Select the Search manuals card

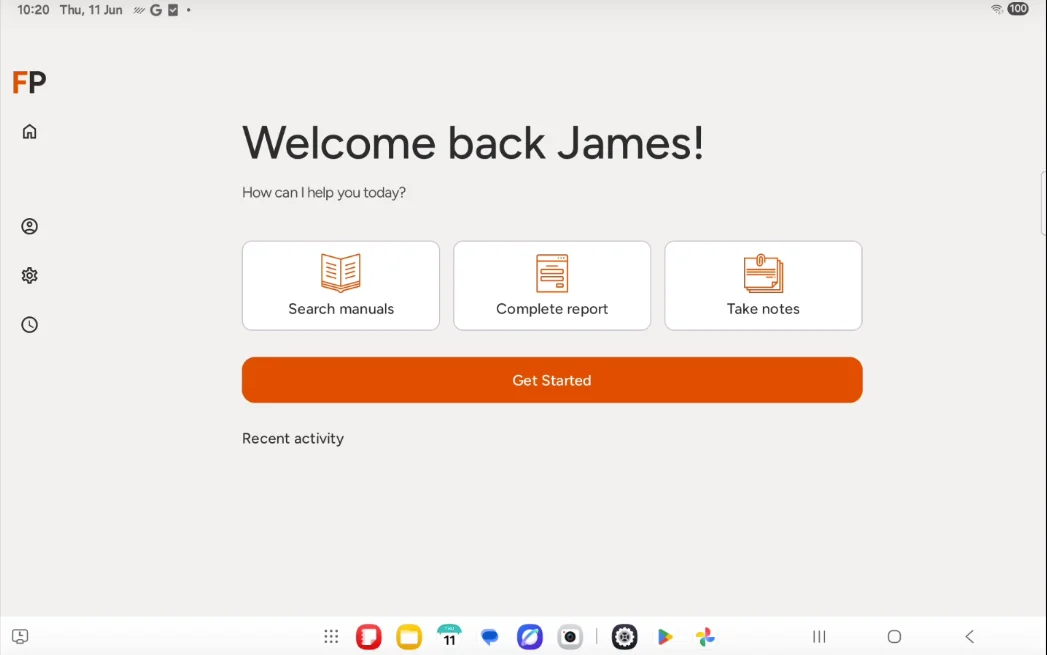[341, 286]
